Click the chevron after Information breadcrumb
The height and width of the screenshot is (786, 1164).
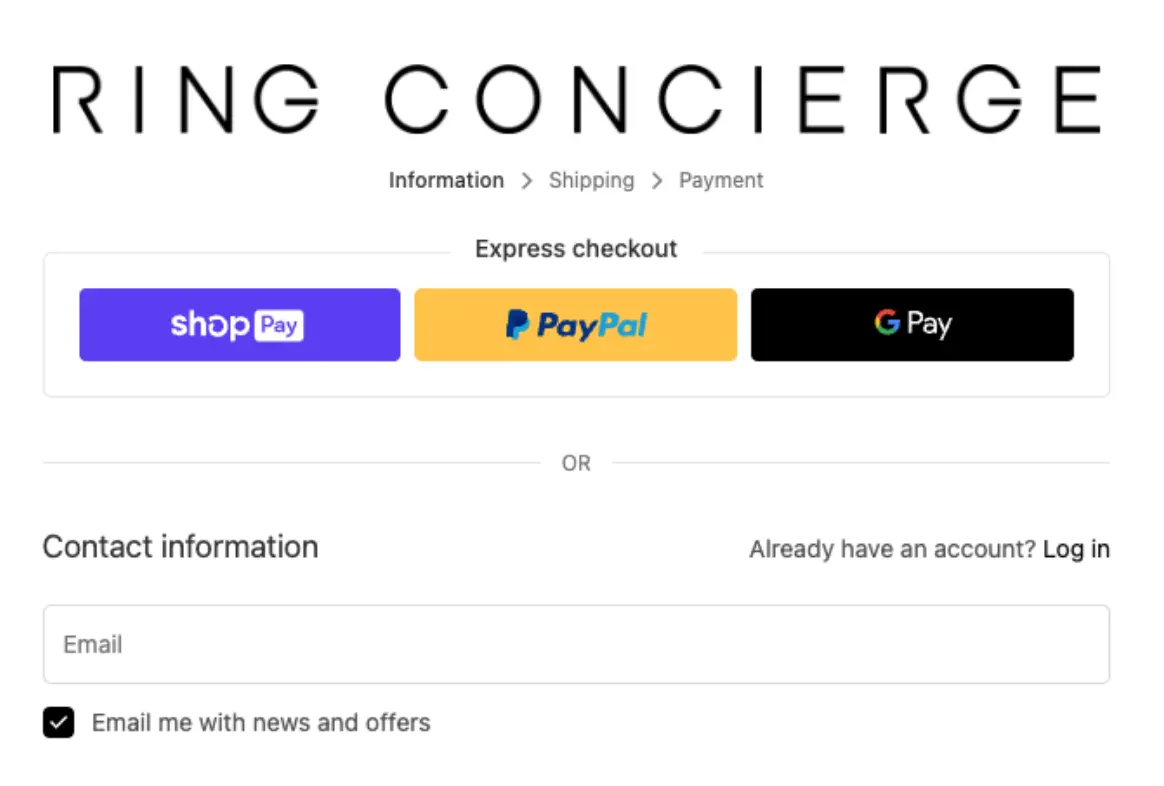[527, 180]
